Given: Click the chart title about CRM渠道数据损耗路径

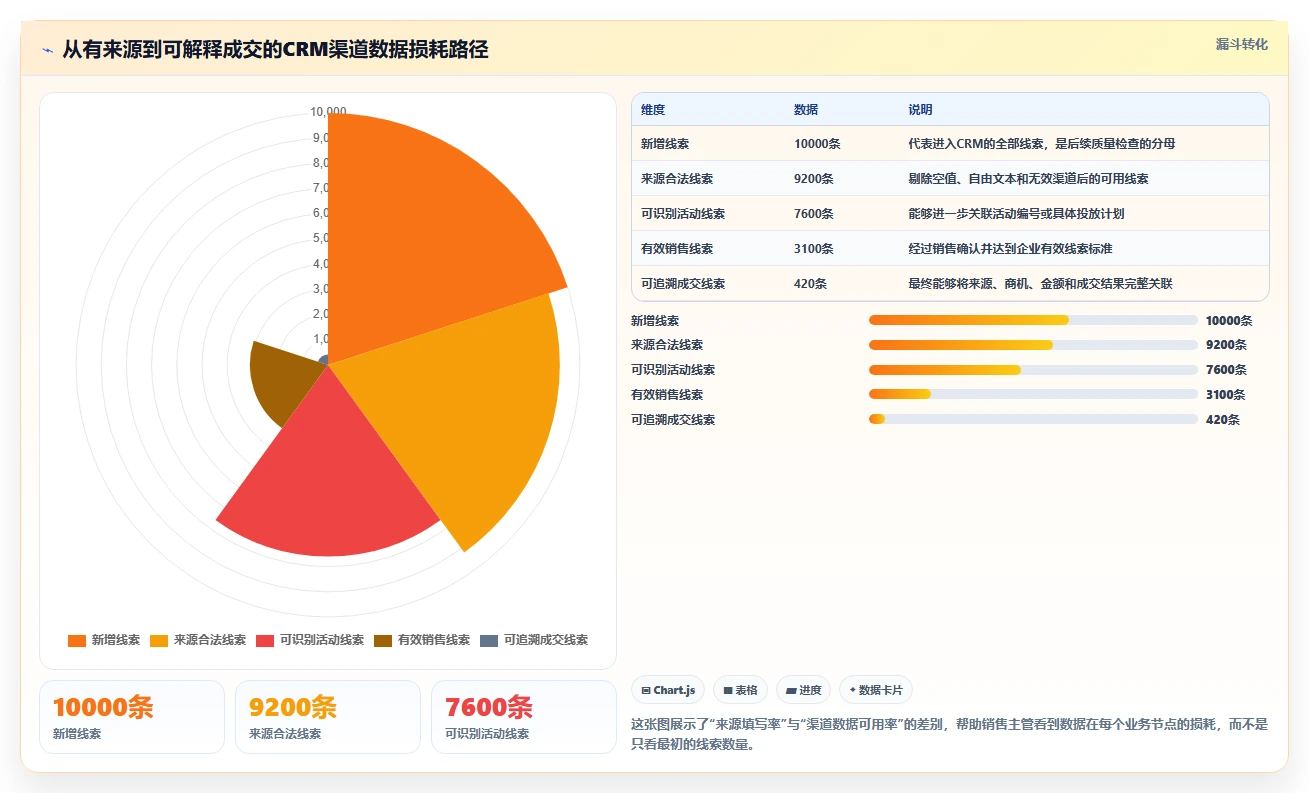Looking at the screenshot, I should click(275, 49).
